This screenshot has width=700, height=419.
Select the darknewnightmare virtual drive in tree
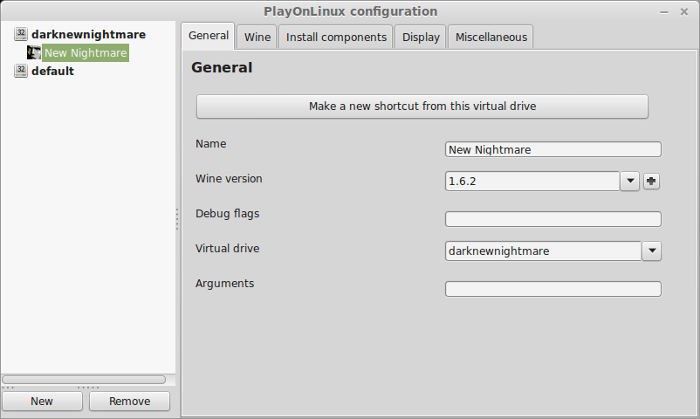click(x=88, y=34)
